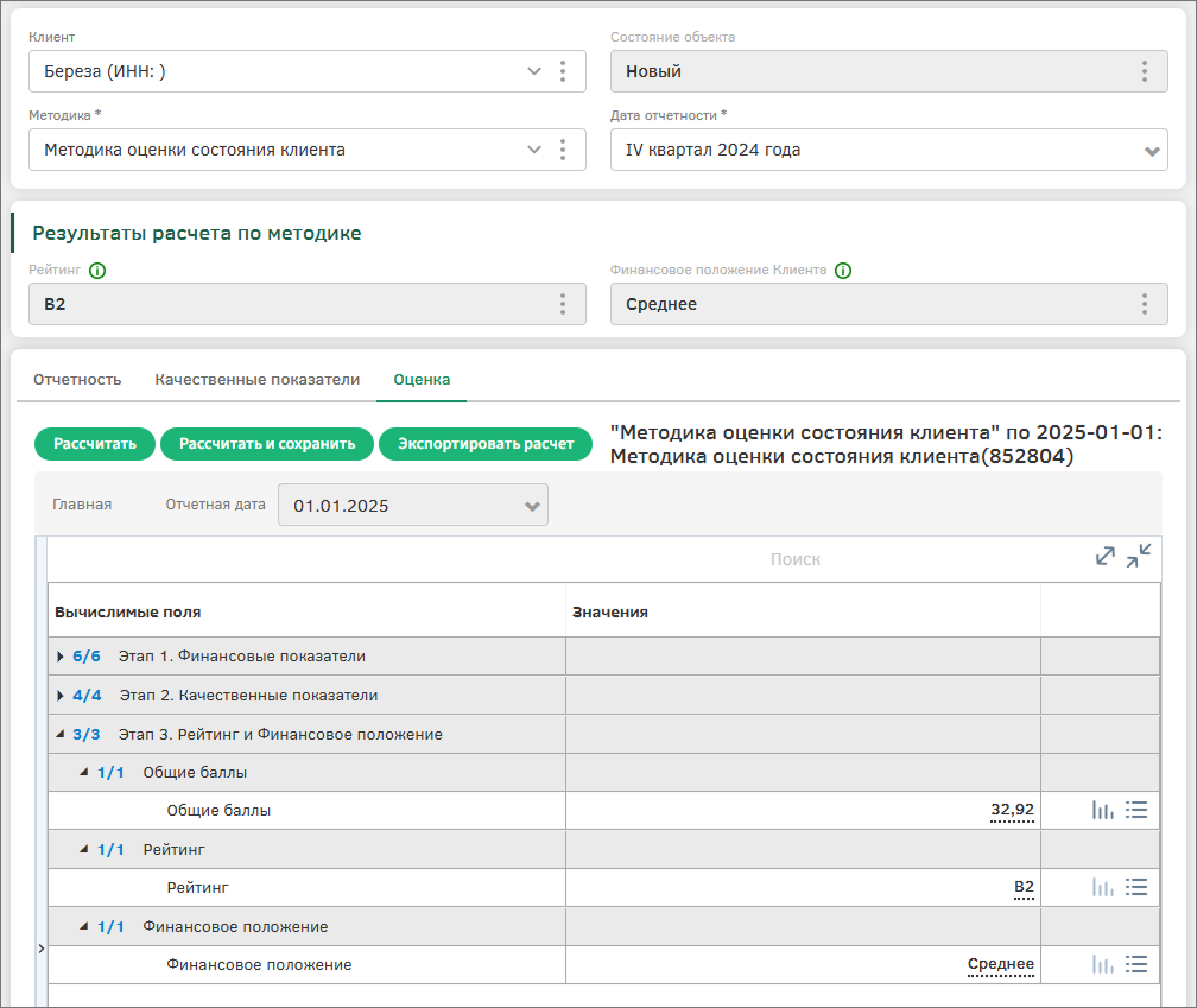This screenshot has height=1008, width=1197.
Task: Click info icon next to Финансовое положение Клиента
Action: tap(843, 271)
